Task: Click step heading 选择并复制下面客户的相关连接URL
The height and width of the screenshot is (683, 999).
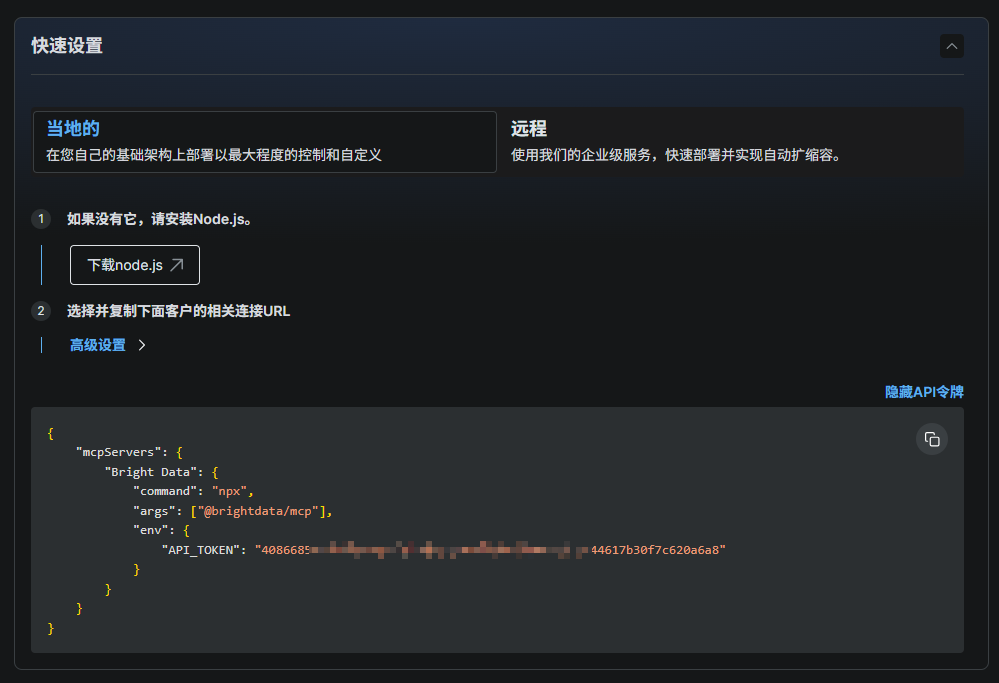Action: (178, 311)
